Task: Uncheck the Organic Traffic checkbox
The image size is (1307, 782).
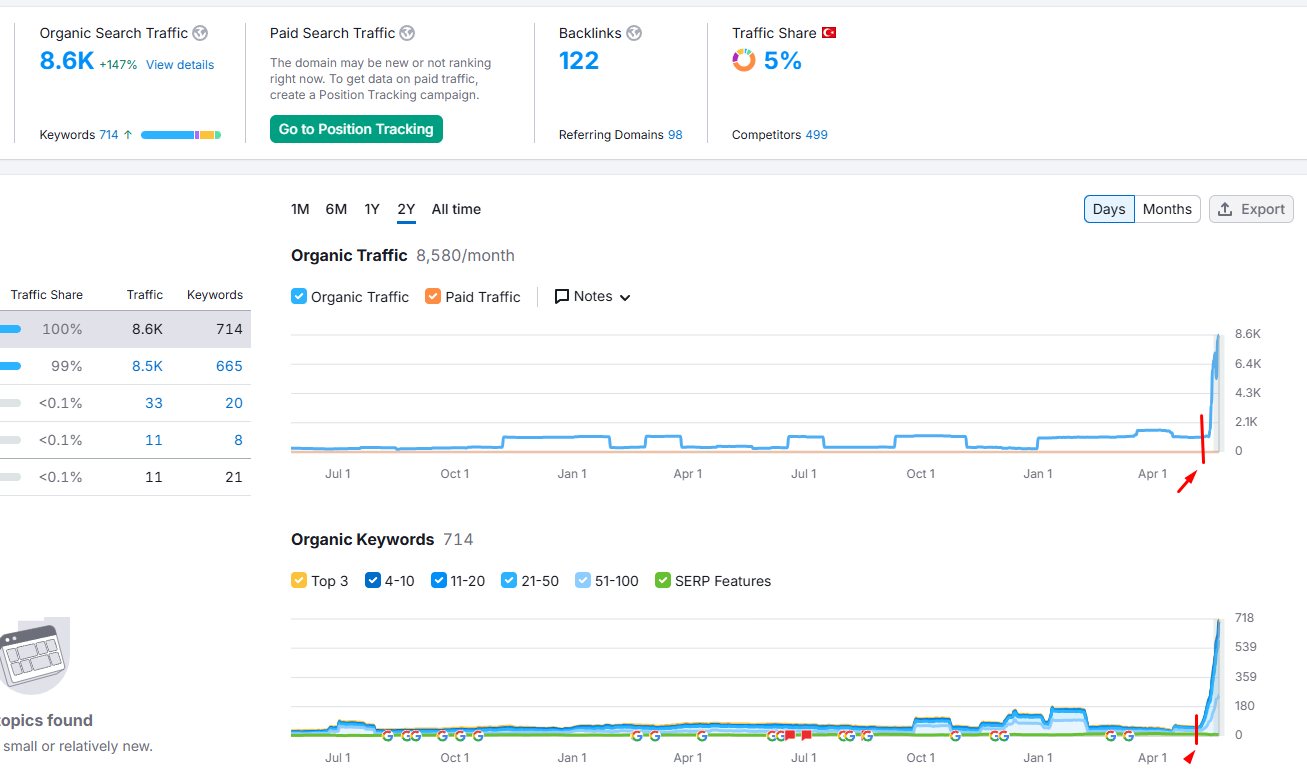Action: [299, 296]
